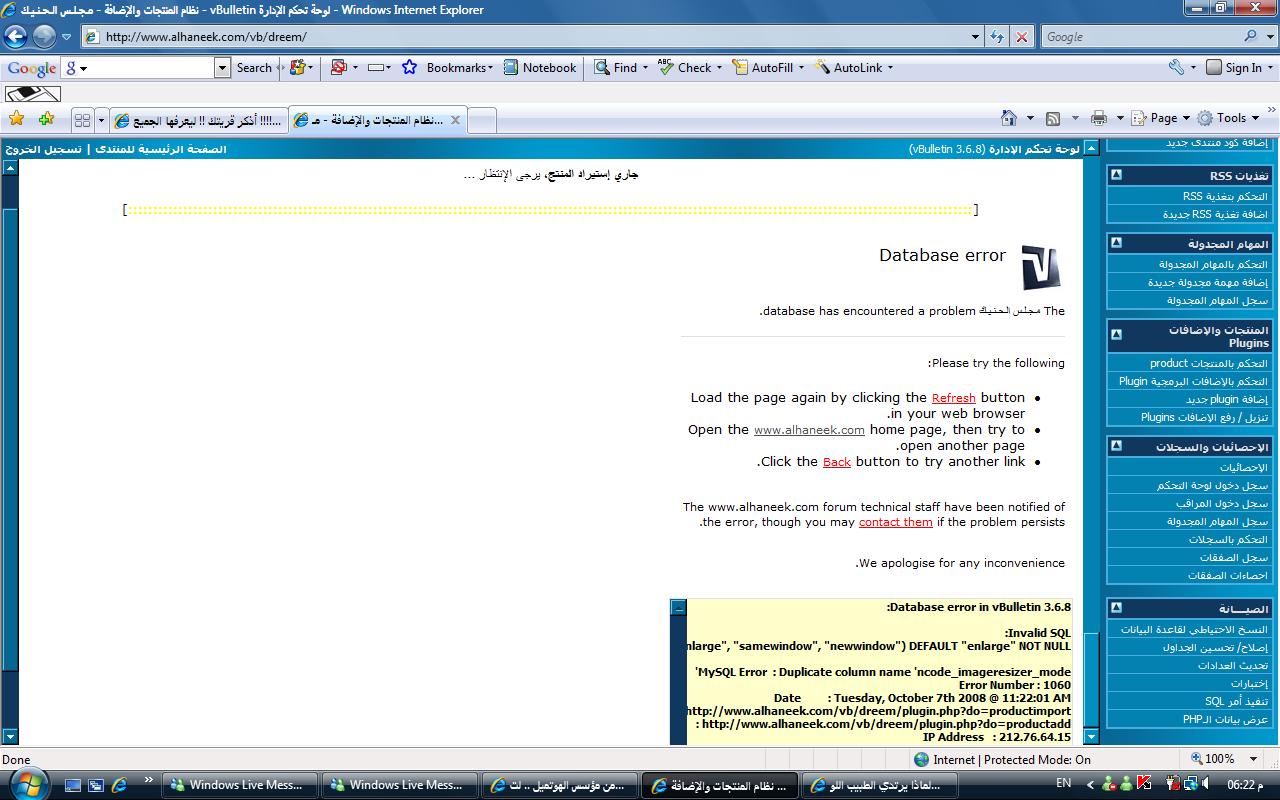The height and width of the screenshot is (800, 1280).
Task: Click the Print icon in command bar
Action: point(1099,118)
